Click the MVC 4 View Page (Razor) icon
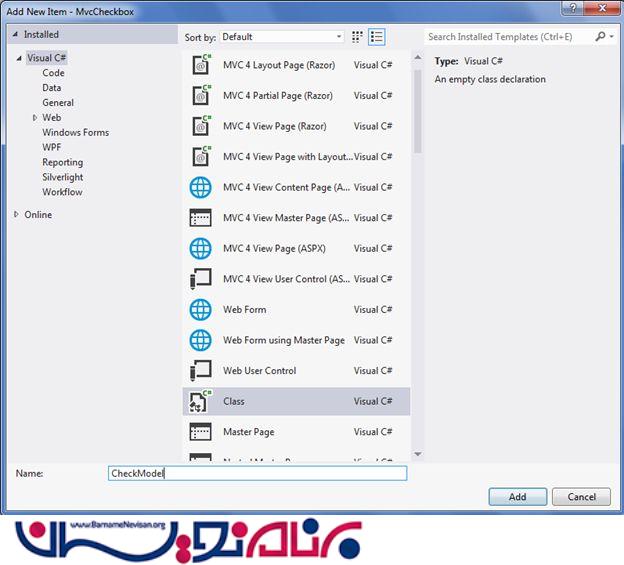Image resolution: width=624 pixels, height=565 pixels. tap(201, 126)
